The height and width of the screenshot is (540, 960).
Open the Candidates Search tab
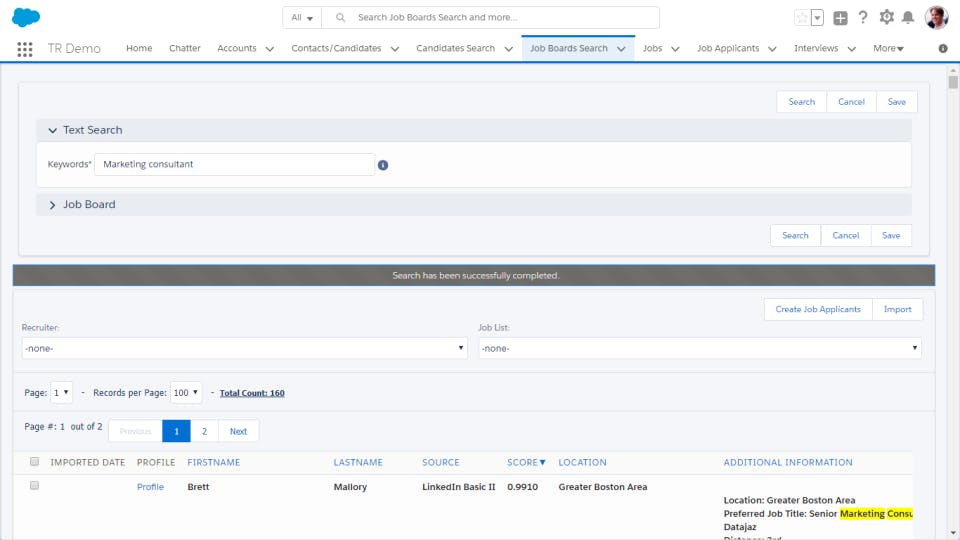(456, 48)
